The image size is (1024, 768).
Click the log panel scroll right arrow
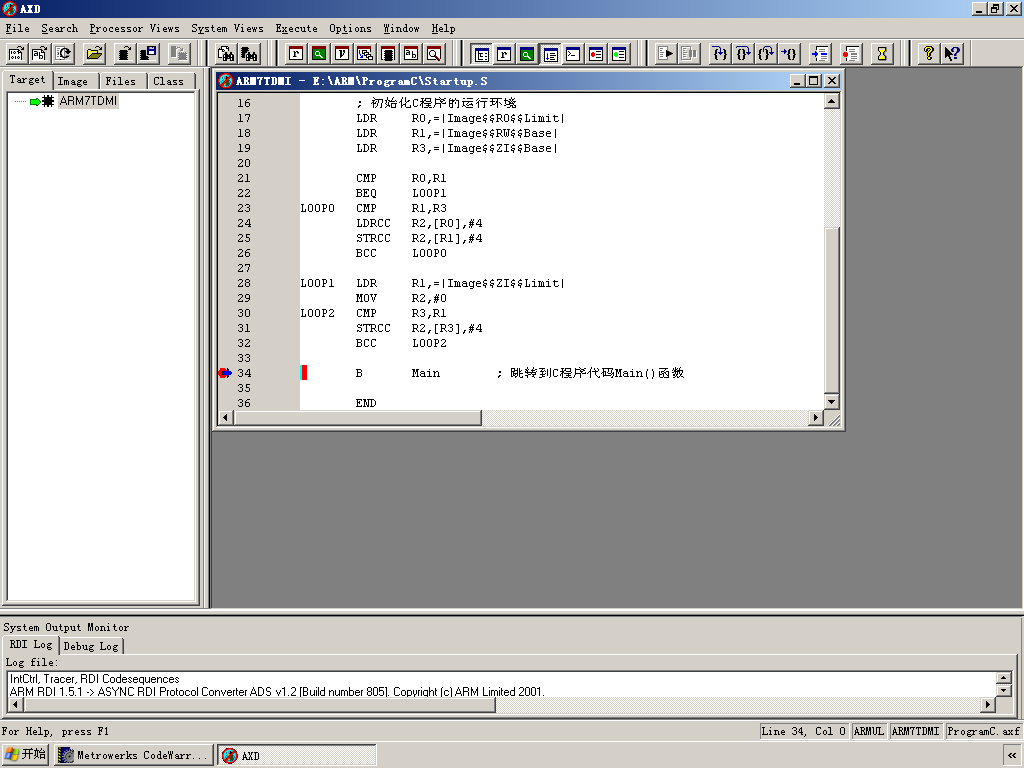tap(988, 705)
